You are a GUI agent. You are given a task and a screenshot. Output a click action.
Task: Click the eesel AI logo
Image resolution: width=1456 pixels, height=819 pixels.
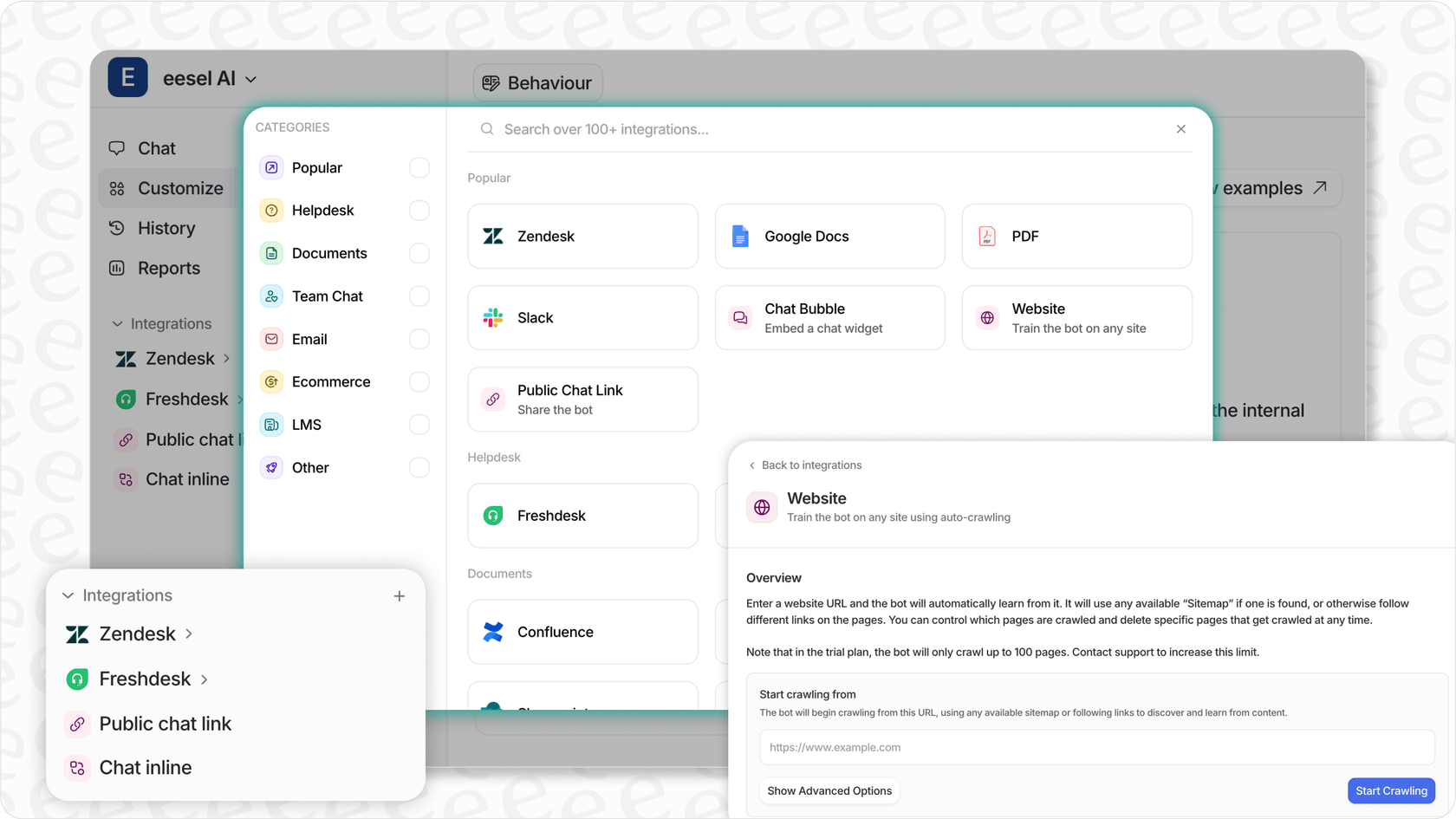(x=127, y=77)
